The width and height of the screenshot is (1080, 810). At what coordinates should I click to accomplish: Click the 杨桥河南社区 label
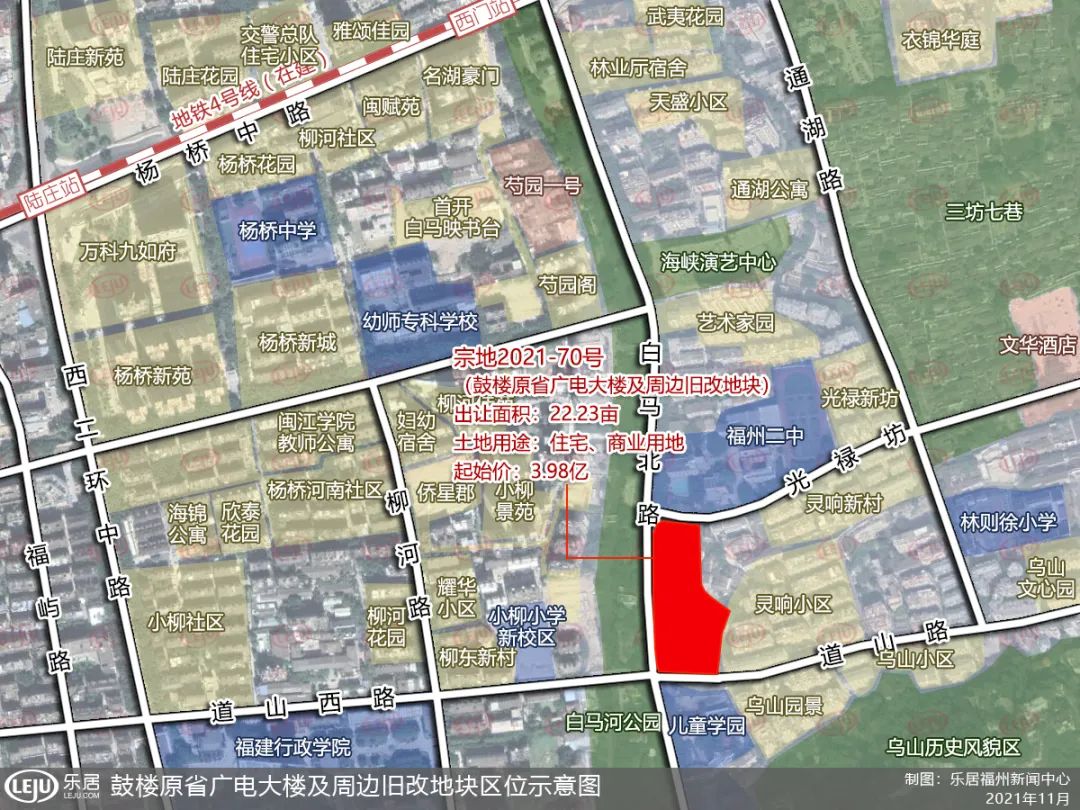[324, 490]
